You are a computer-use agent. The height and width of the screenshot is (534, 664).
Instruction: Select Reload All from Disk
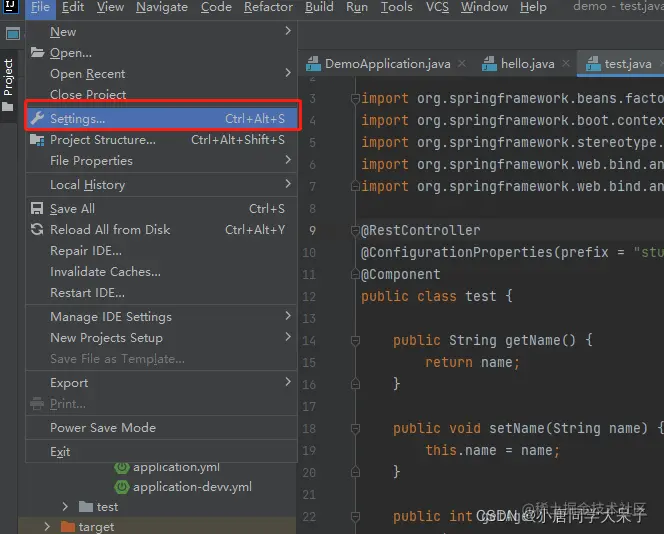162,230
